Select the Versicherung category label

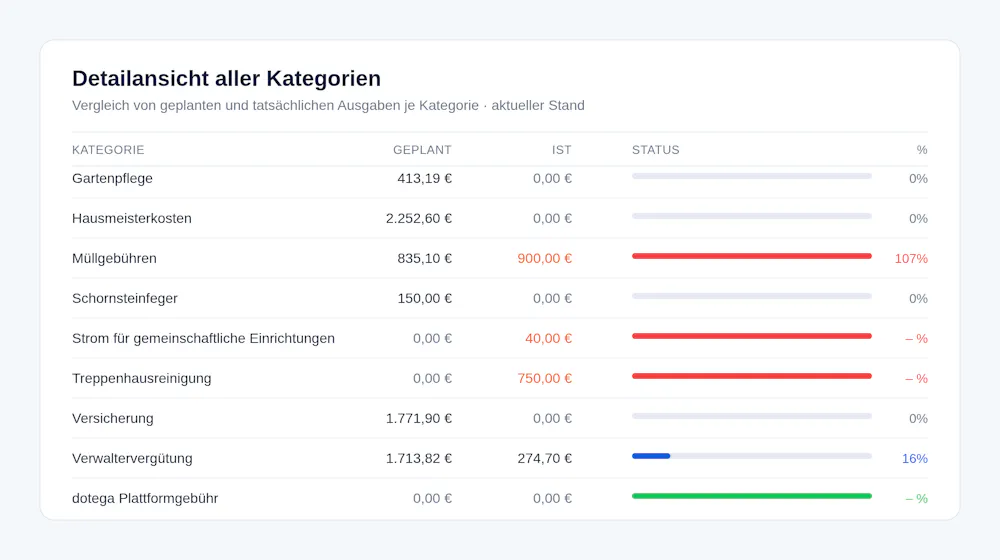pos(112,418)
